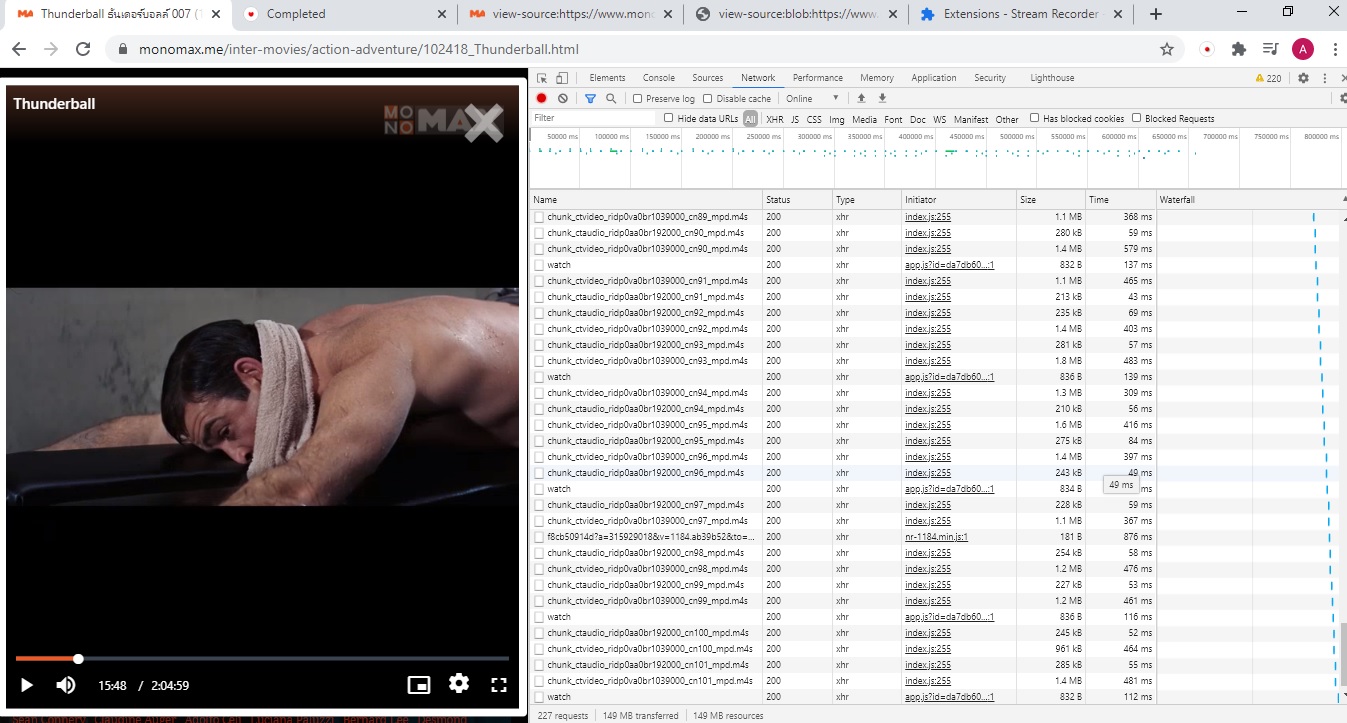Check the Hide data URLs option
1347x723 pixels.
tap(669, 118)
